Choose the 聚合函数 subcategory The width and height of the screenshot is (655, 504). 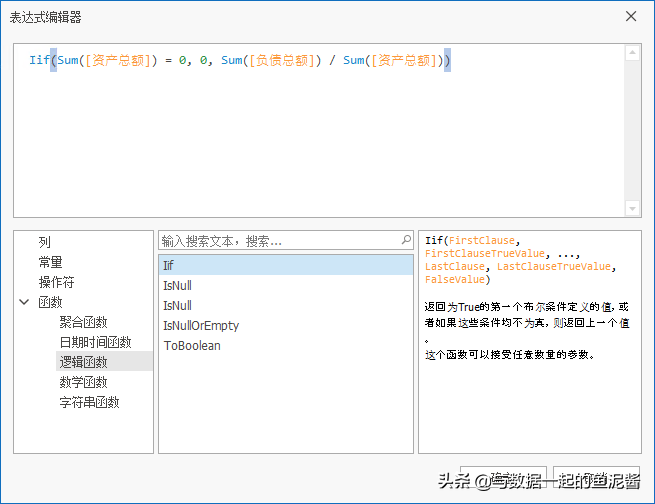point(83,322)
